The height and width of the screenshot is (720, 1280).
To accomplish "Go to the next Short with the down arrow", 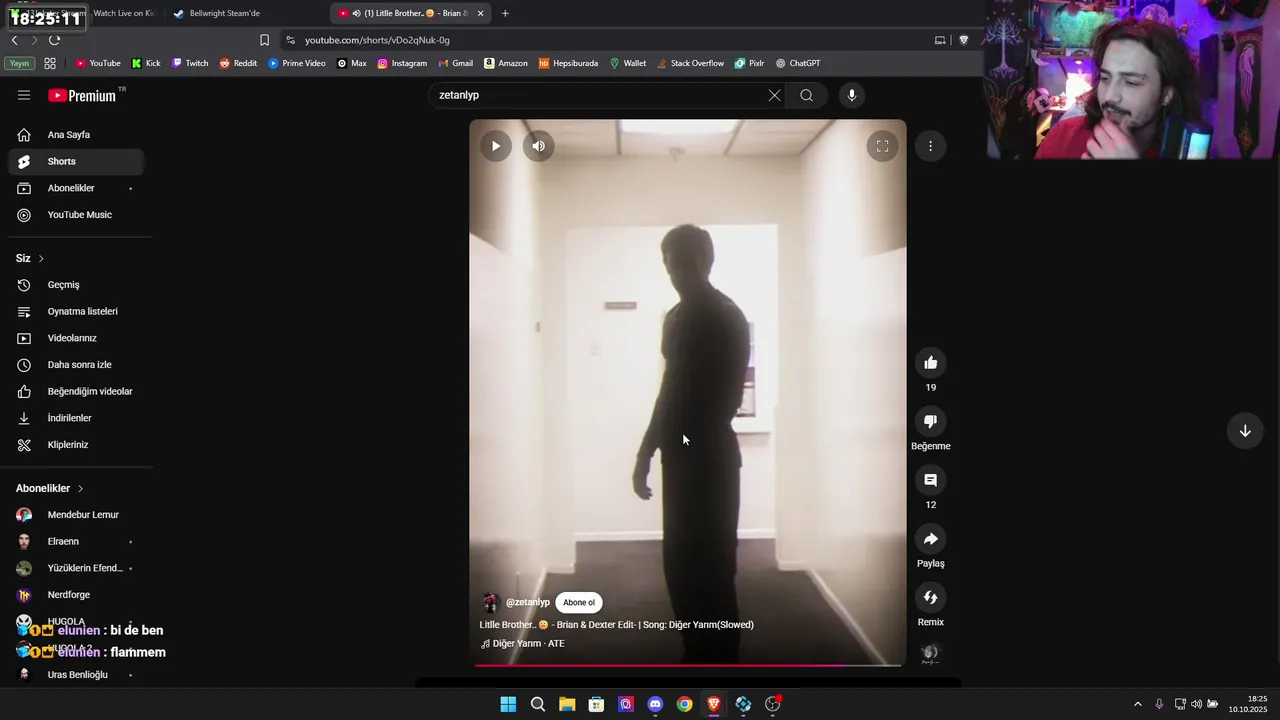I will point(1245,431).
